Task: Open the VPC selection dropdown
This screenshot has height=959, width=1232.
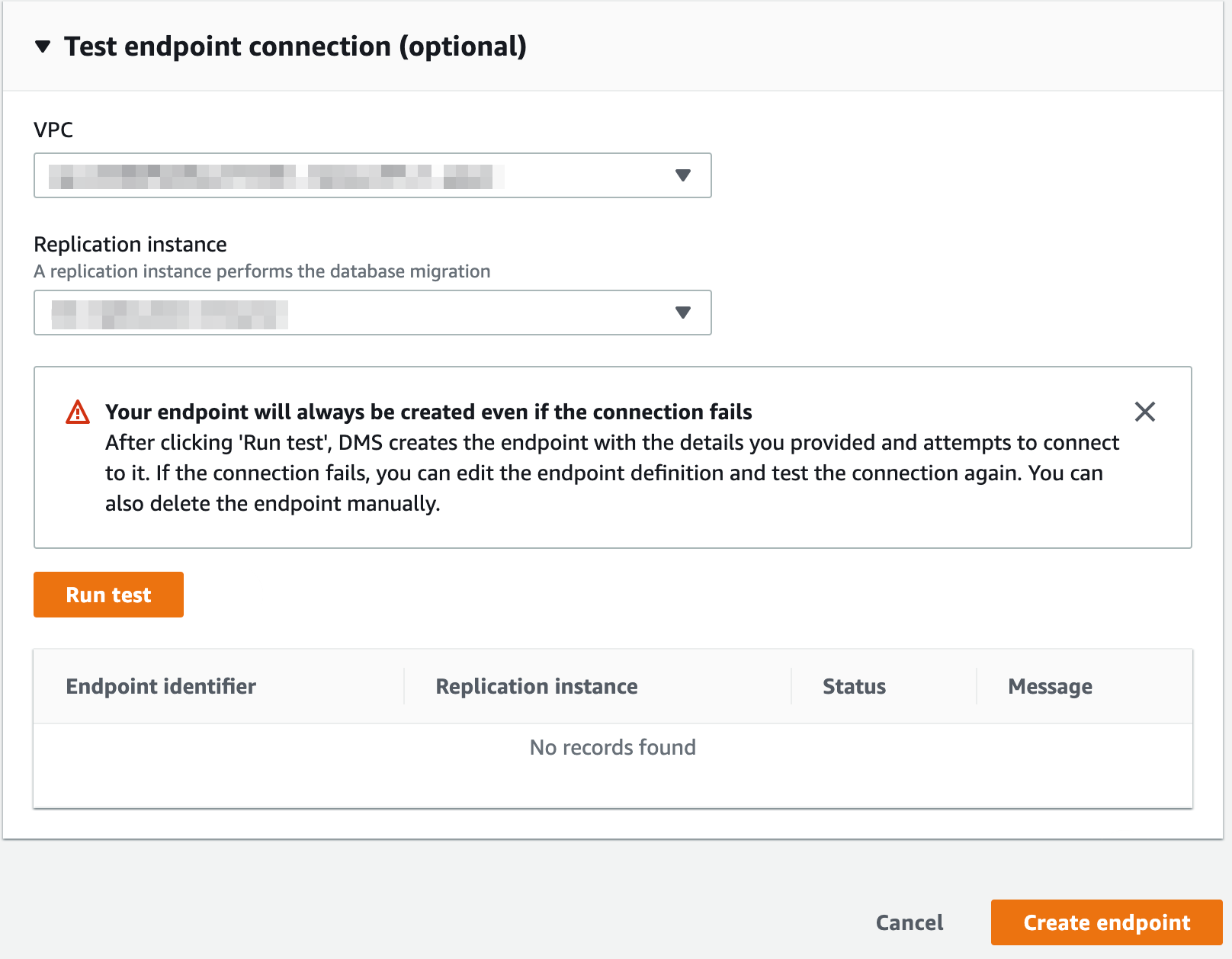Action: [373, 175]
